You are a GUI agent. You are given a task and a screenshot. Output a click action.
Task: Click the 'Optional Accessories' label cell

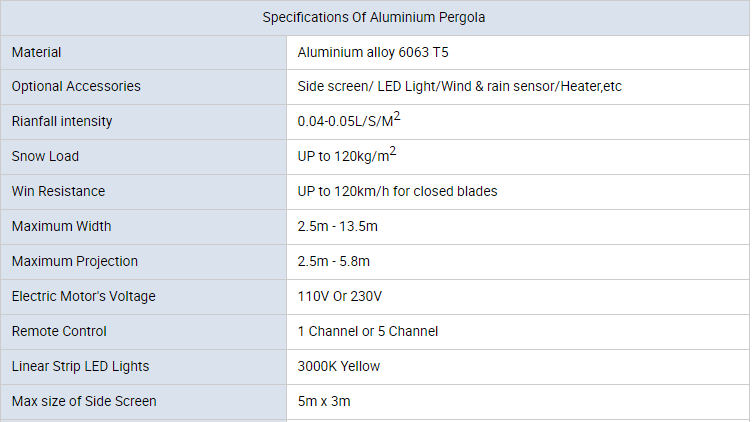pos(76,87)
